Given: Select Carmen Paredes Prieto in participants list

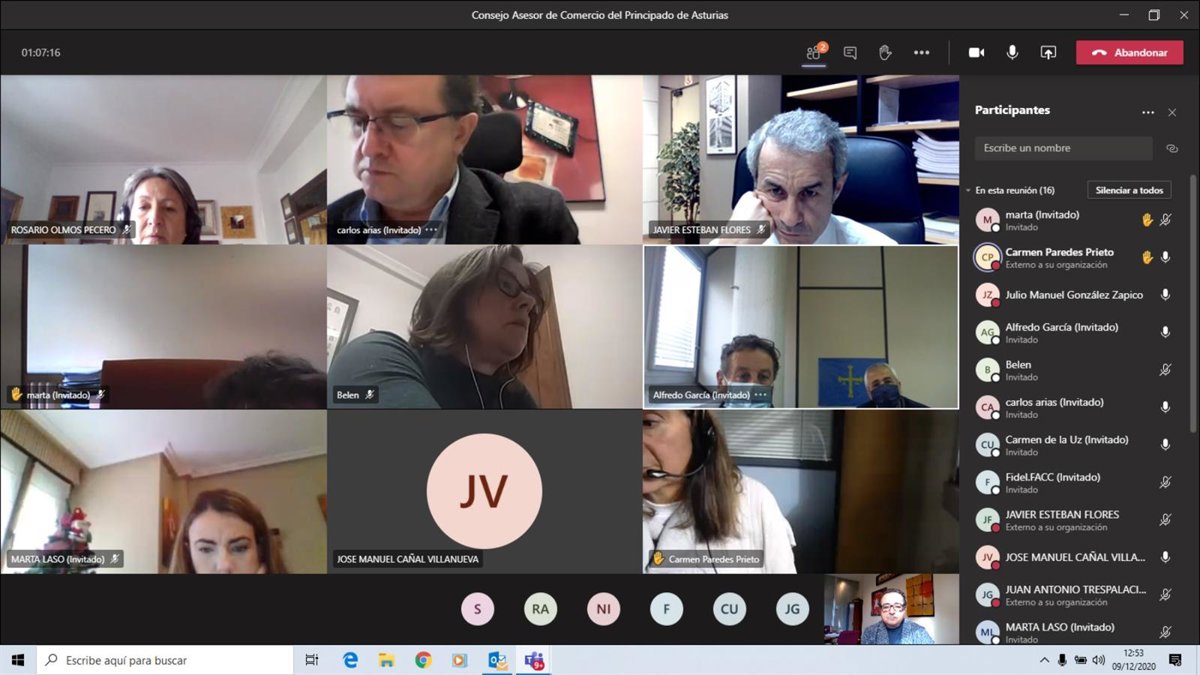Looking at the screenshot, I should pos(1059,257).
